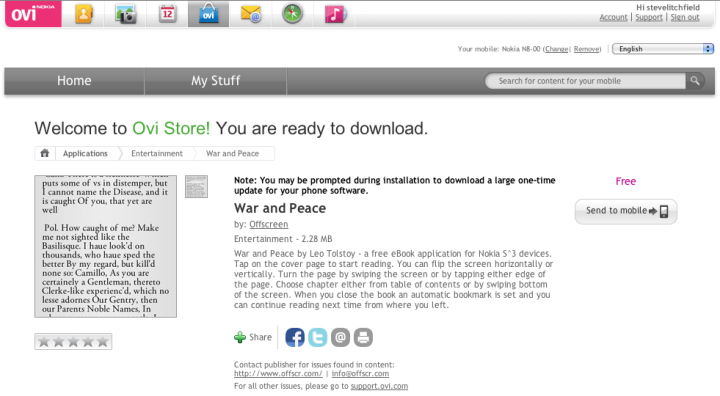Open the Ovi Maps compass icon
Viewport: 720px width, 396px height.
[x=292, y=14]
